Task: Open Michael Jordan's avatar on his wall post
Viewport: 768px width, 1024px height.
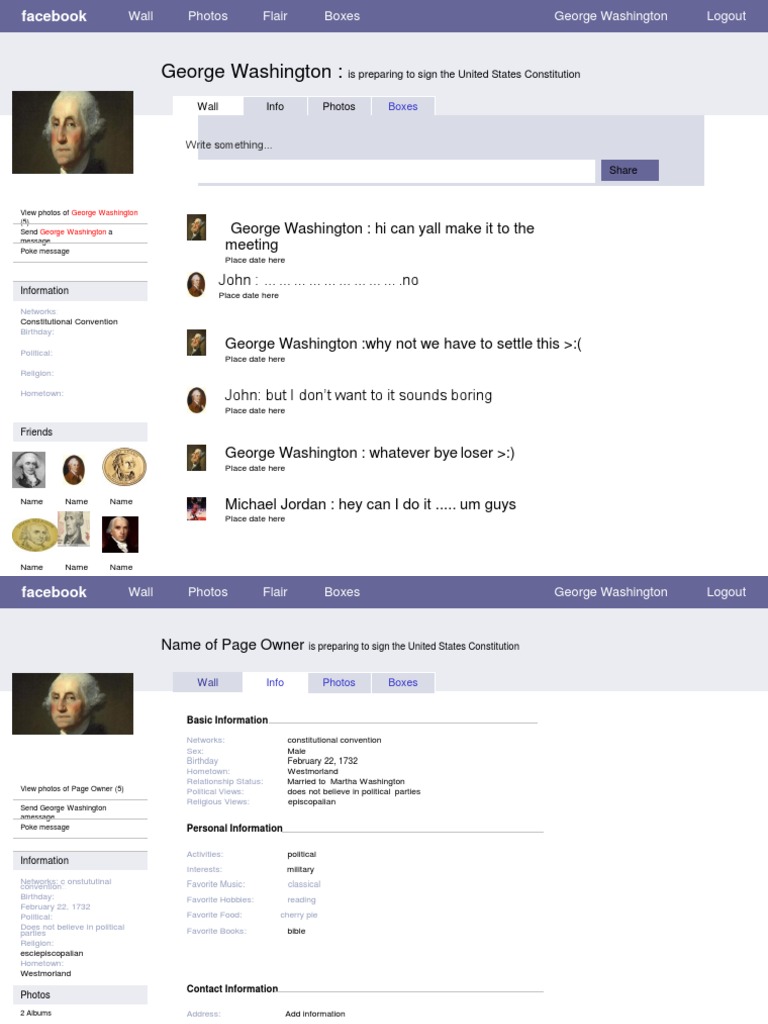Action: (x=197, y=509)
